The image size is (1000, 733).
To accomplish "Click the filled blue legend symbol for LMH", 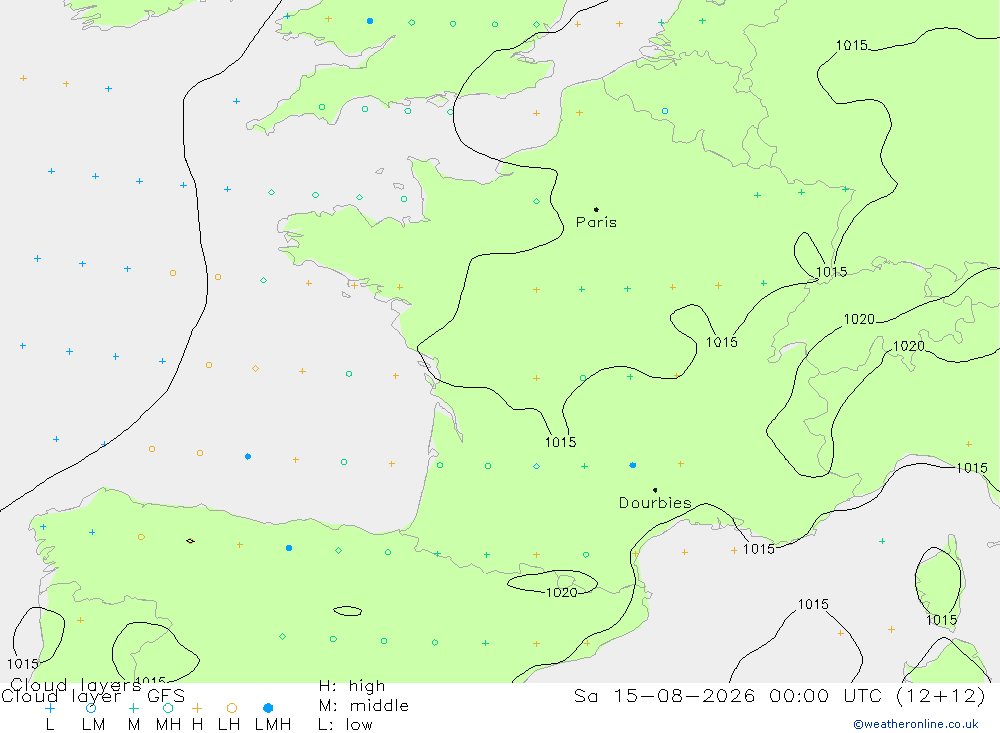I will [x=268, y=708].
